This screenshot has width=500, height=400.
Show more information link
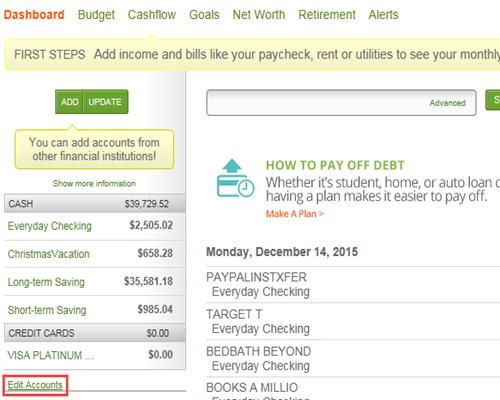94,183
